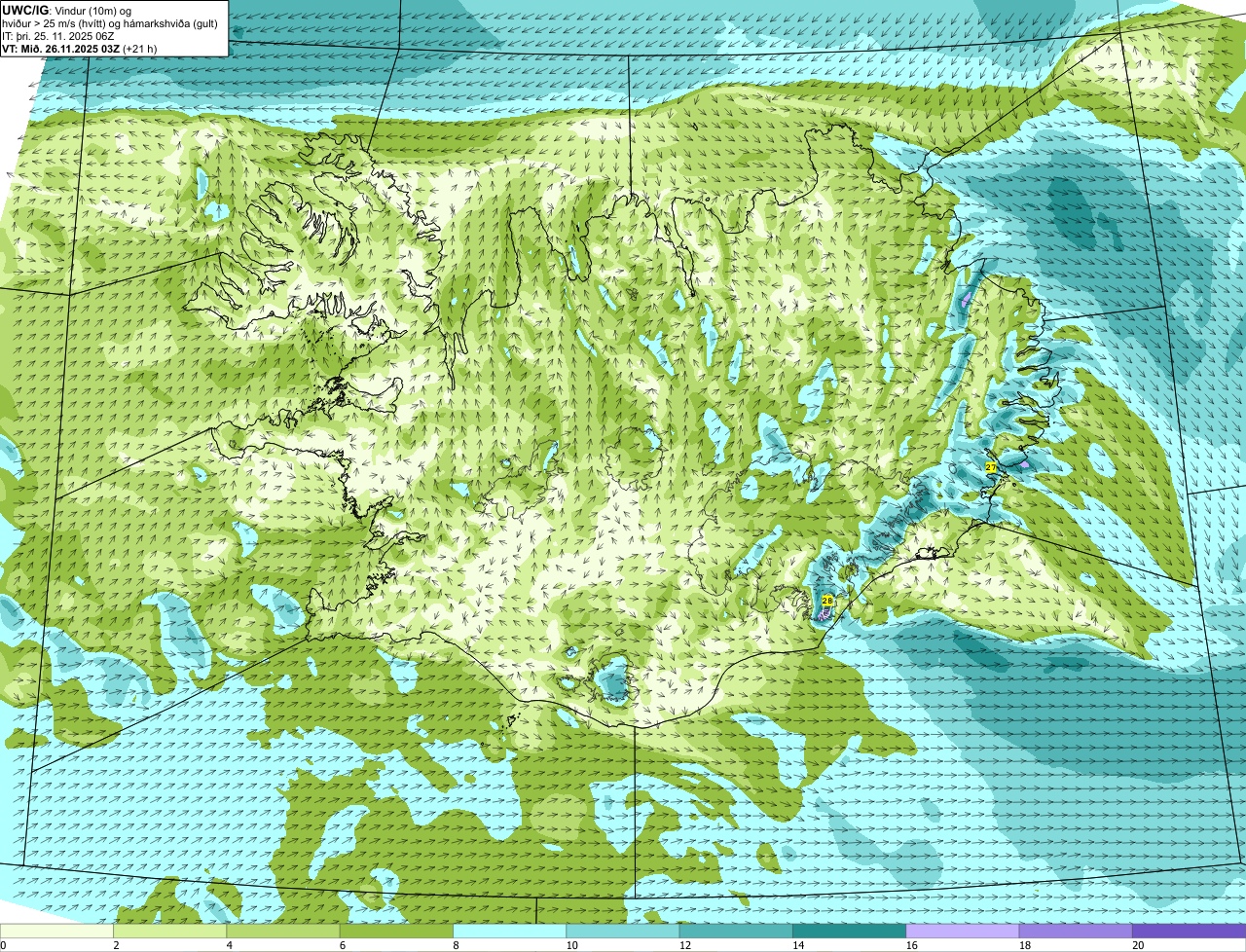Click the 'hviður > 25 m/s' description line

(x=110, y=22)
